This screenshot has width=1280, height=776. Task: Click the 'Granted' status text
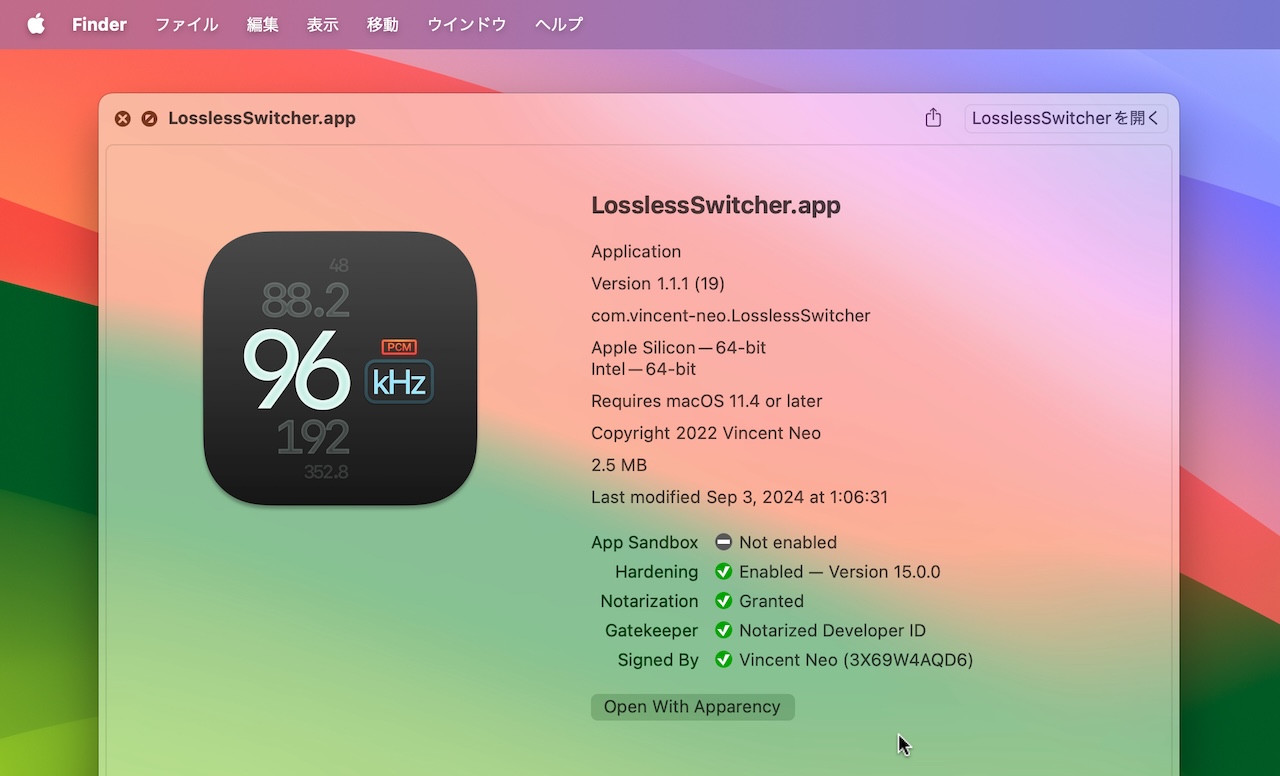(771, 601)
